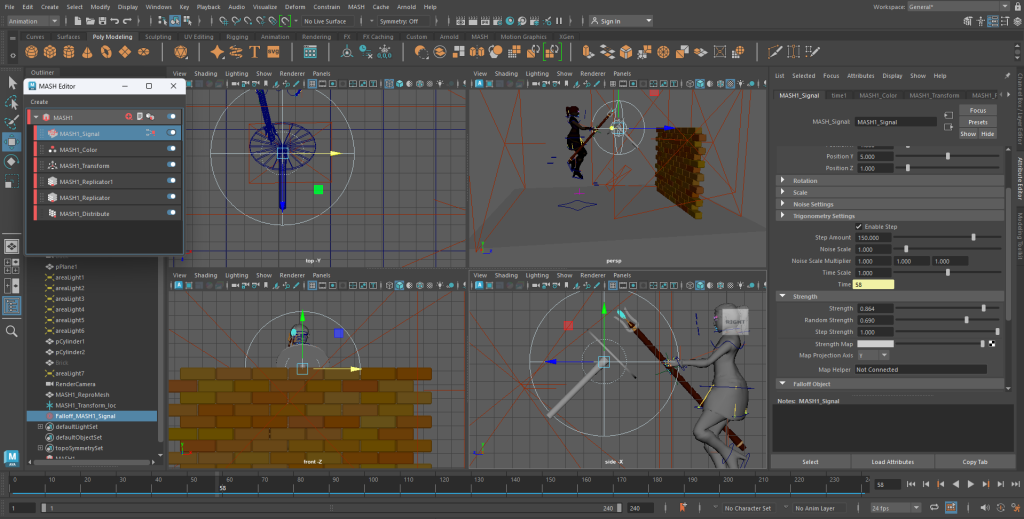The image size is (1024, 519).
Task: Expand the Rotation section
Action: point(805,180)
